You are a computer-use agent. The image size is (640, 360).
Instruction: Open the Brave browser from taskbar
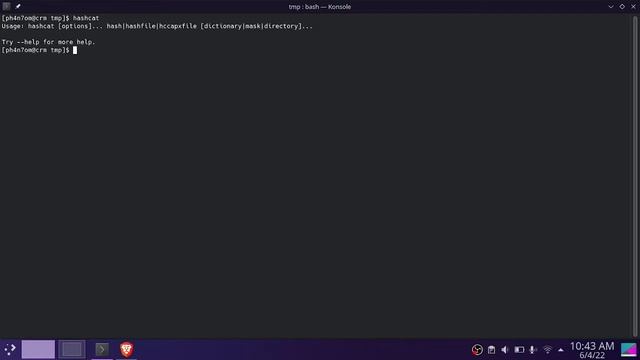pyautogui.click(x=127, y=349)
